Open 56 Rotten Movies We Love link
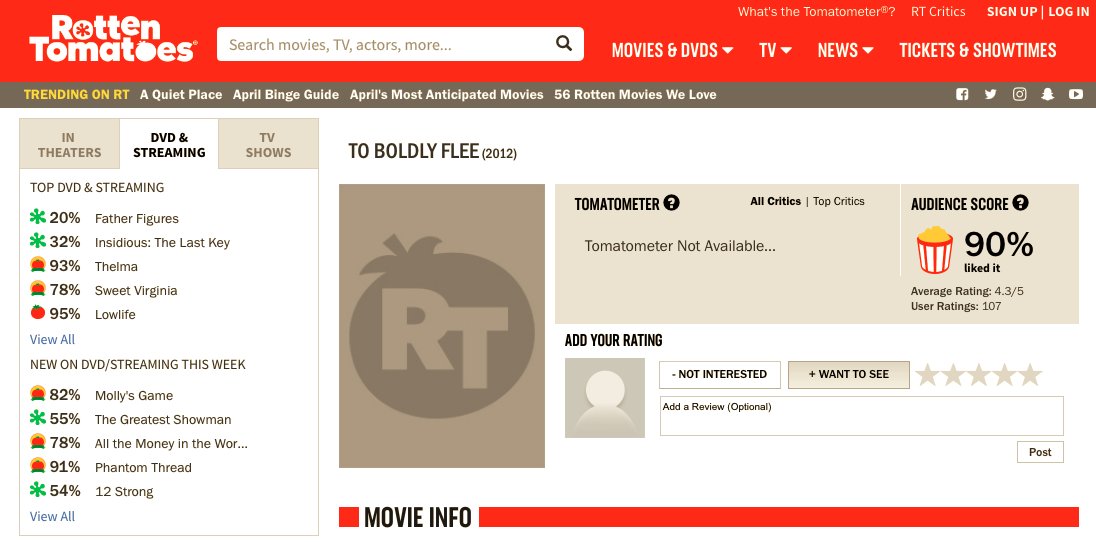1096x542 pixels. pos(635,94)
